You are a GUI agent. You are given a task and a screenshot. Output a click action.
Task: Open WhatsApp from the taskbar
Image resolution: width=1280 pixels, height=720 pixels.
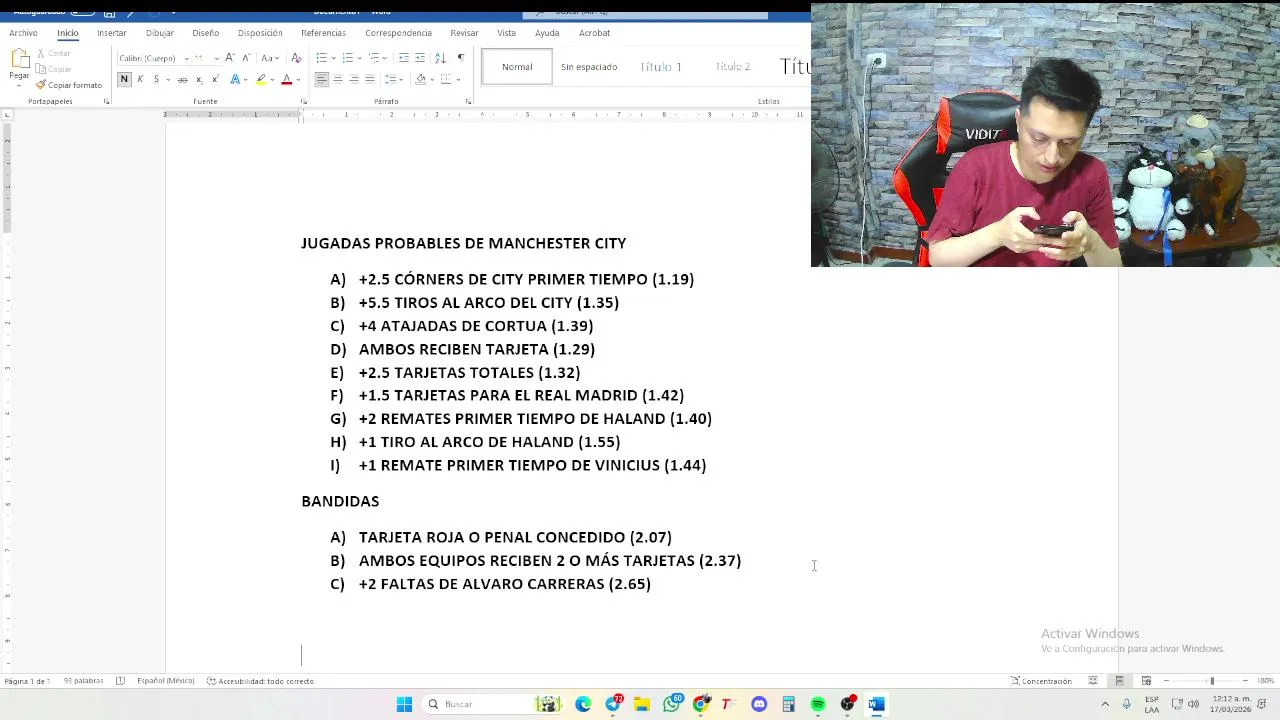(x=672, y=704)
